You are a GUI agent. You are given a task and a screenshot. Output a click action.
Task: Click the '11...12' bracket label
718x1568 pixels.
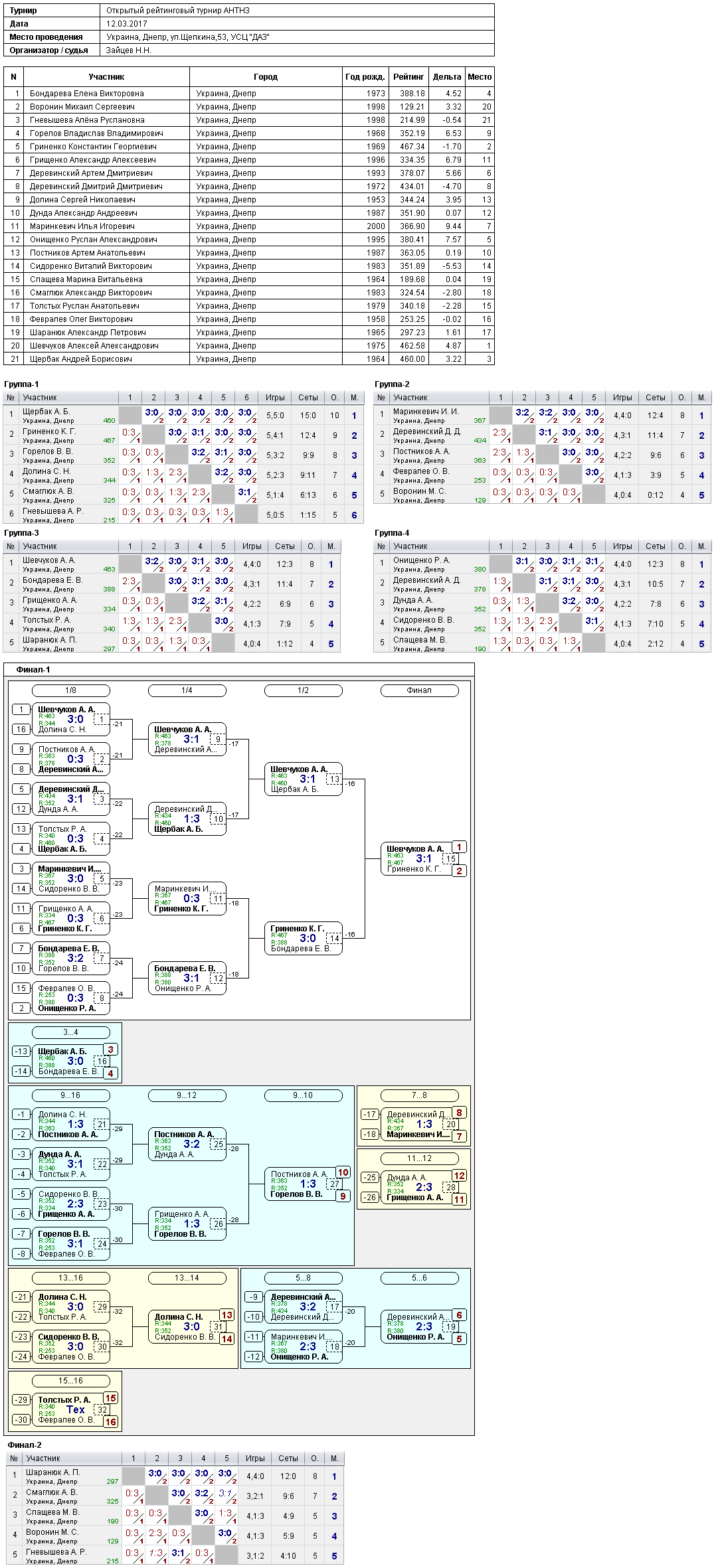tap(419, 1158)
